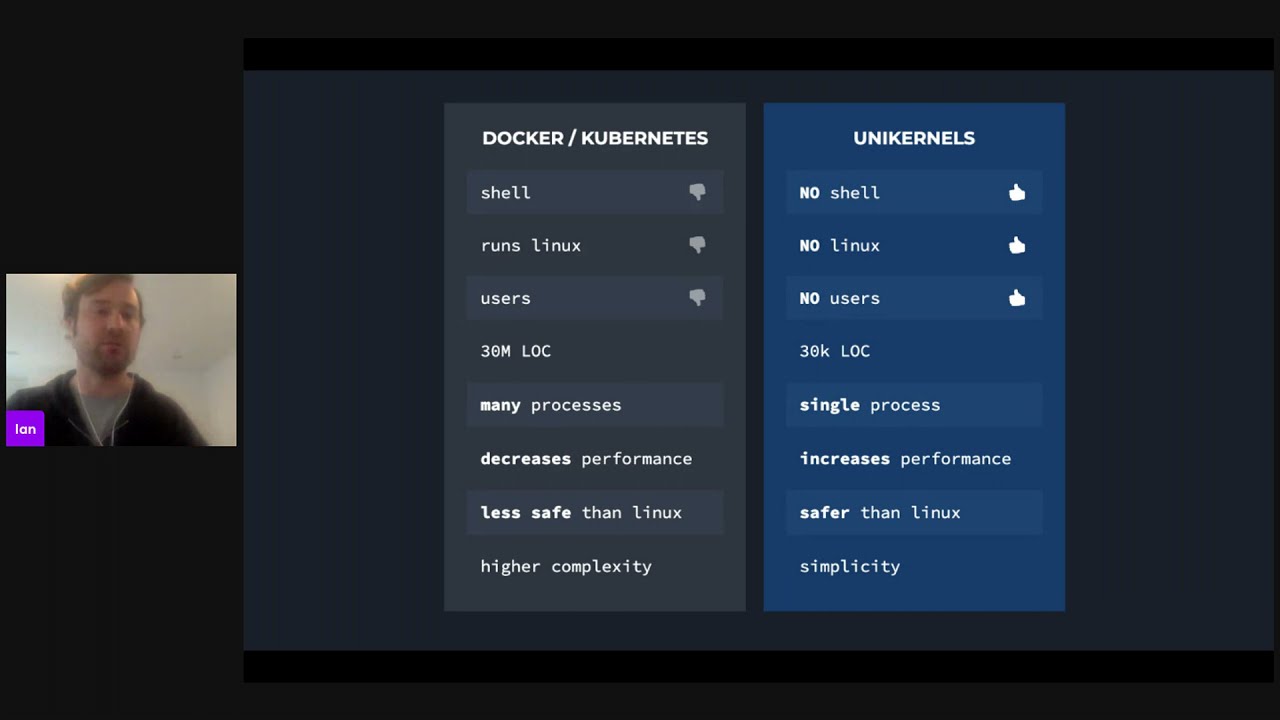The image size is (1280, 720).
Task: Click the 'less safe than linux' row
Action: 595,512
